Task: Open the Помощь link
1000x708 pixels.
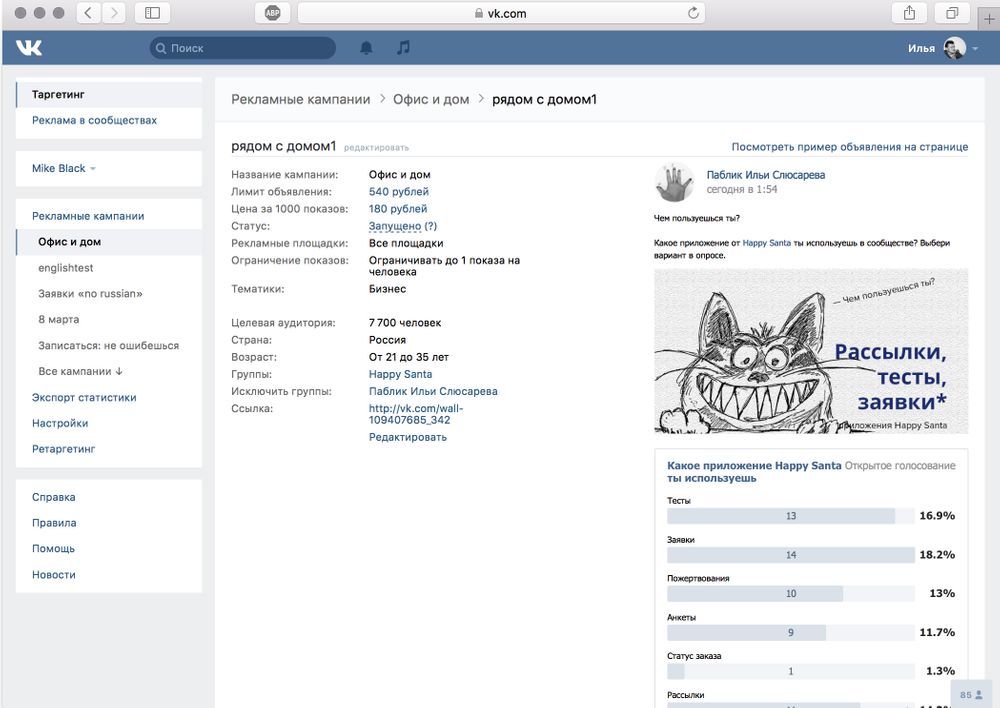Action: tap(54, 549)
